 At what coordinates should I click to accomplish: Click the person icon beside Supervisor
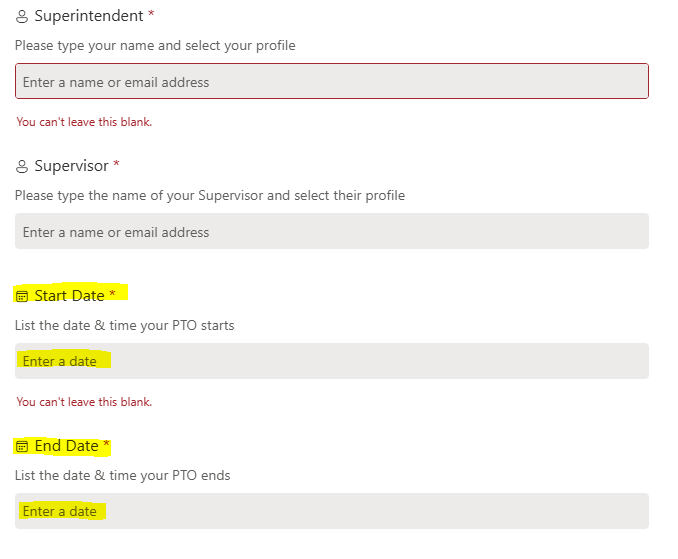22,166
